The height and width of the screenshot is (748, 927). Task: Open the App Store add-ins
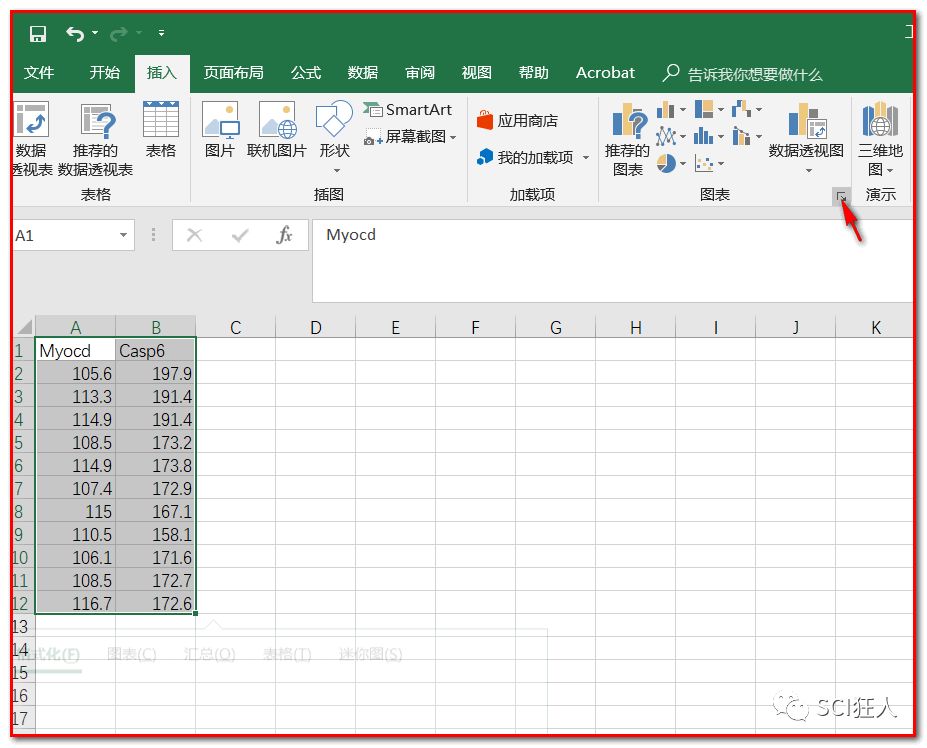point(520,120)
